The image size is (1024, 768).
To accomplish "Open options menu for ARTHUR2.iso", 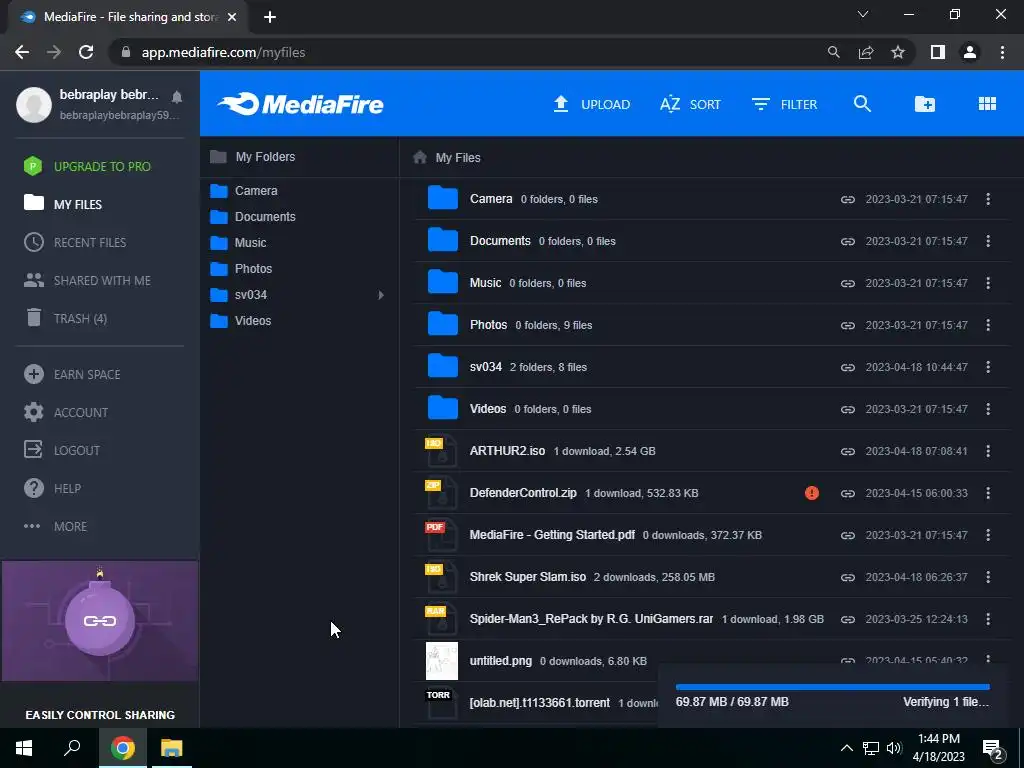I will pos(988,451).
